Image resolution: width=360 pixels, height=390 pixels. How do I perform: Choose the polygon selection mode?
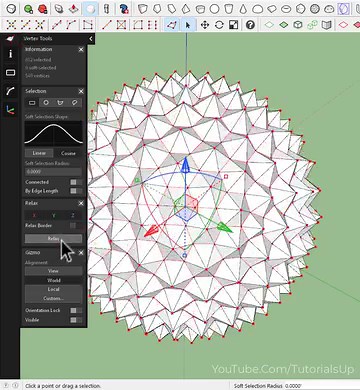pyautogui.click(x=60, y=103)
